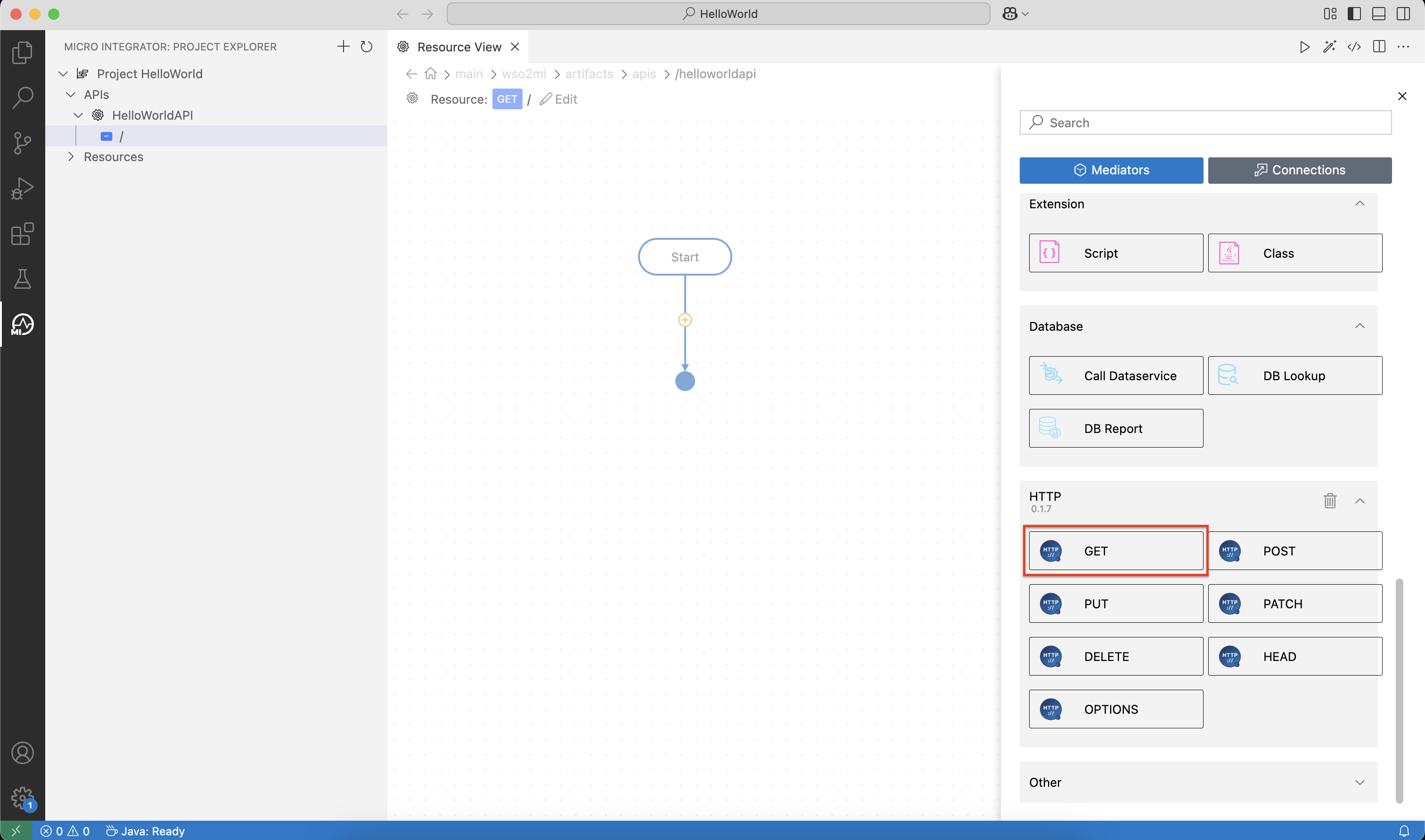Collapse Project HelloWorld tree node

click(64, 74)
